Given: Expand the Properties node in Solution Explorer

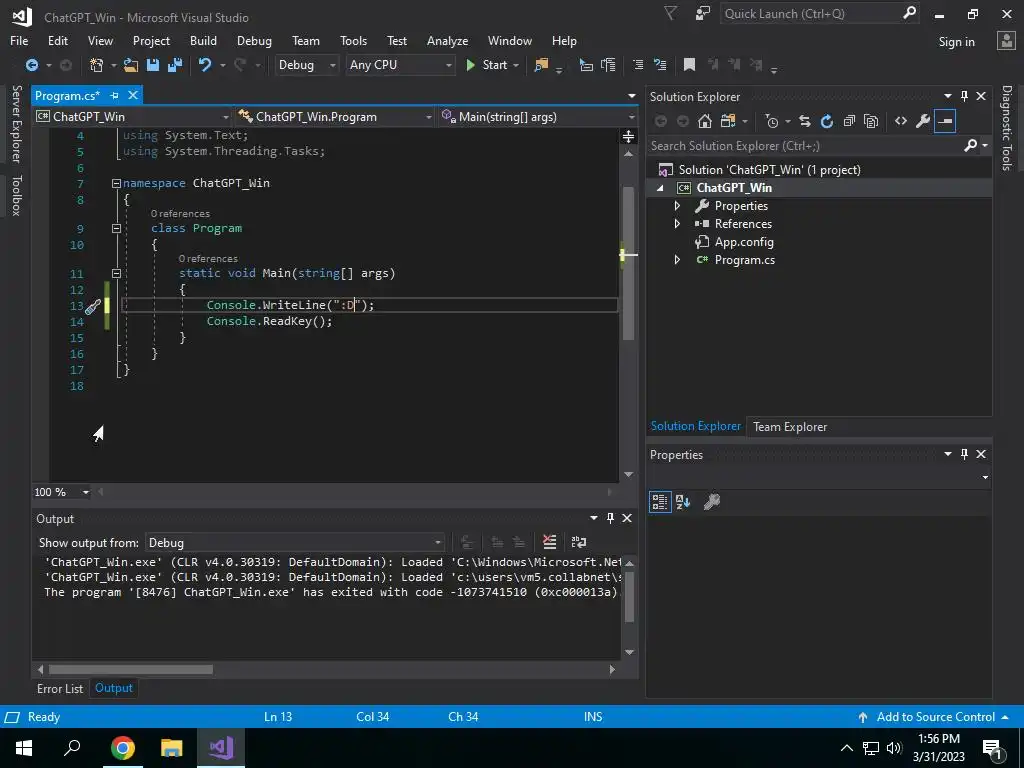Looking at the screenshot, I should (x=677, y=206).
